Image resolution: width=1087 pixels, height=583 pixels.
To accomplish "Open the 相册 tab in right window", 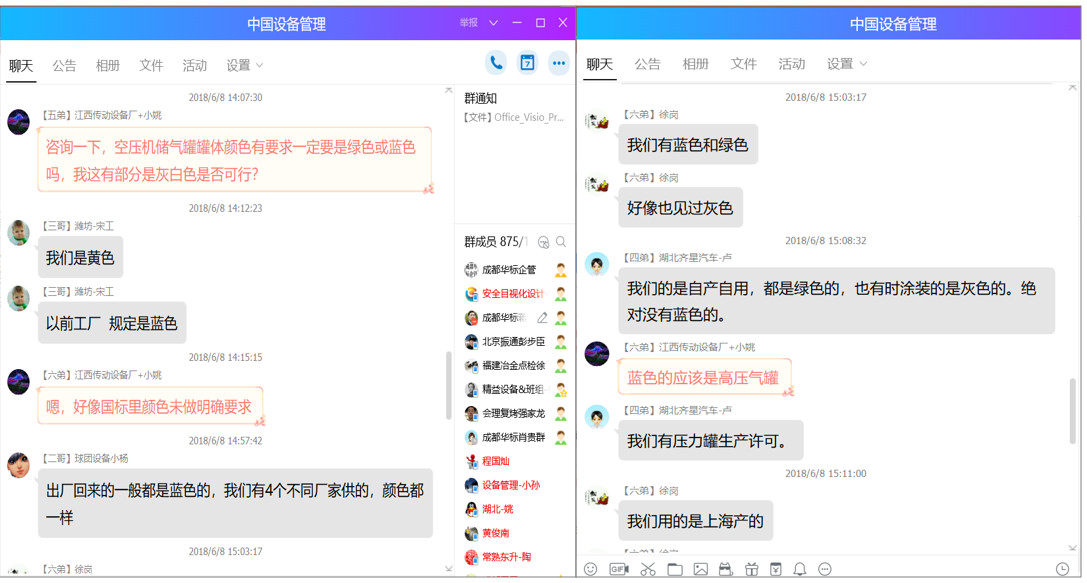I will coord(696,64).
